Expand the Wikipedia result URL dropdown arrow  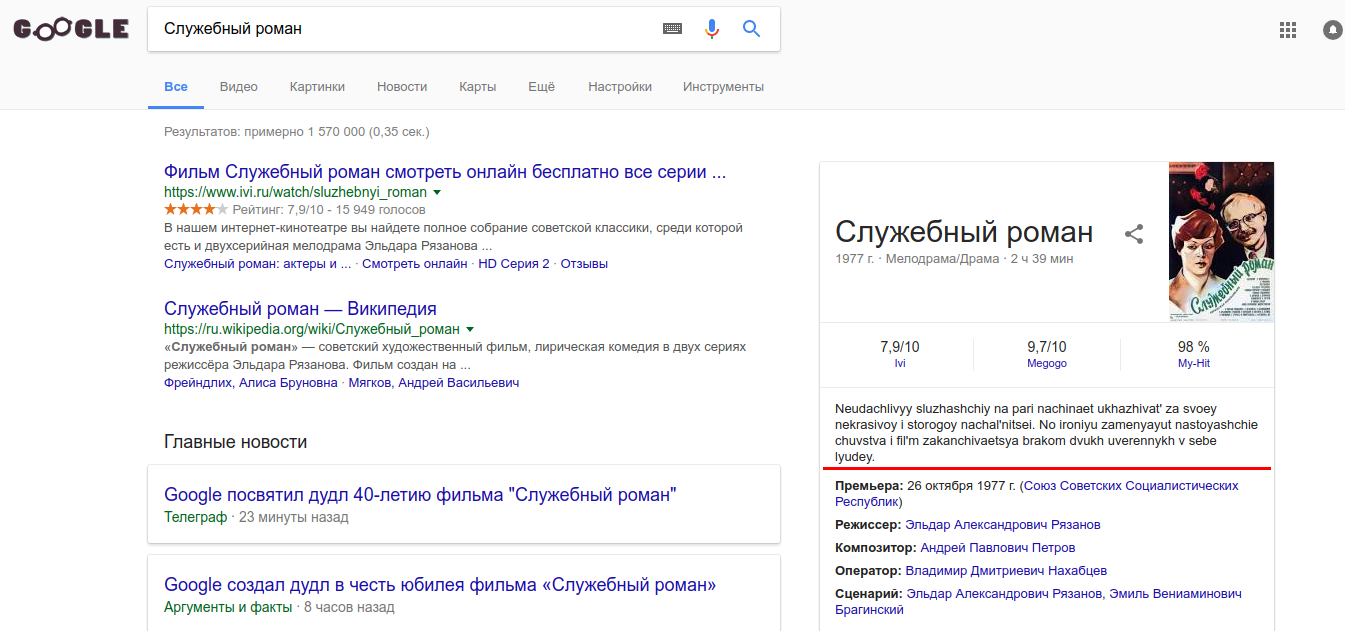click(470, 329)
